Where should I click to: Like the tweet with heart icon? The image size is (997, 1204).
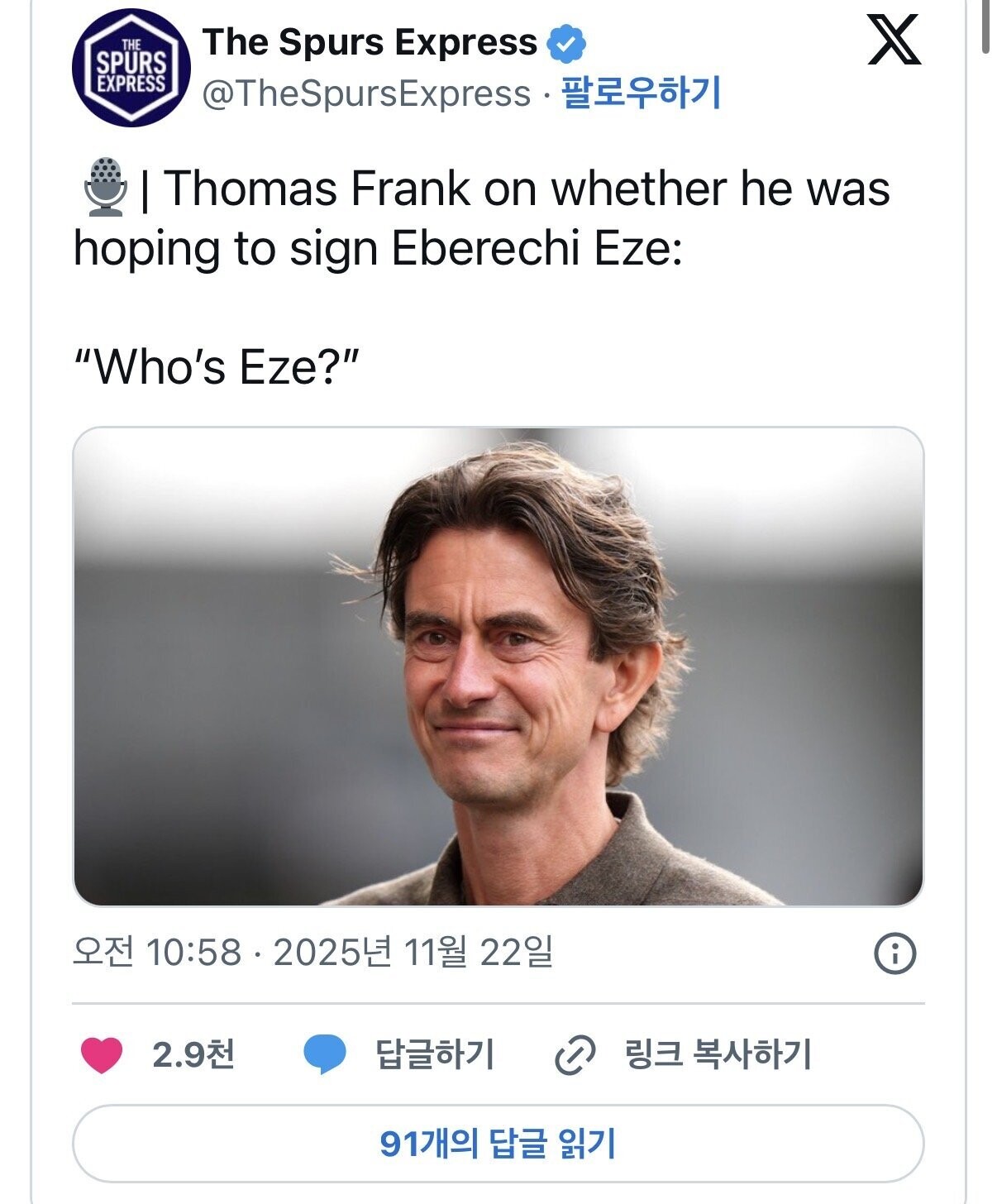pyautogui.click(x=102, y=1055)
